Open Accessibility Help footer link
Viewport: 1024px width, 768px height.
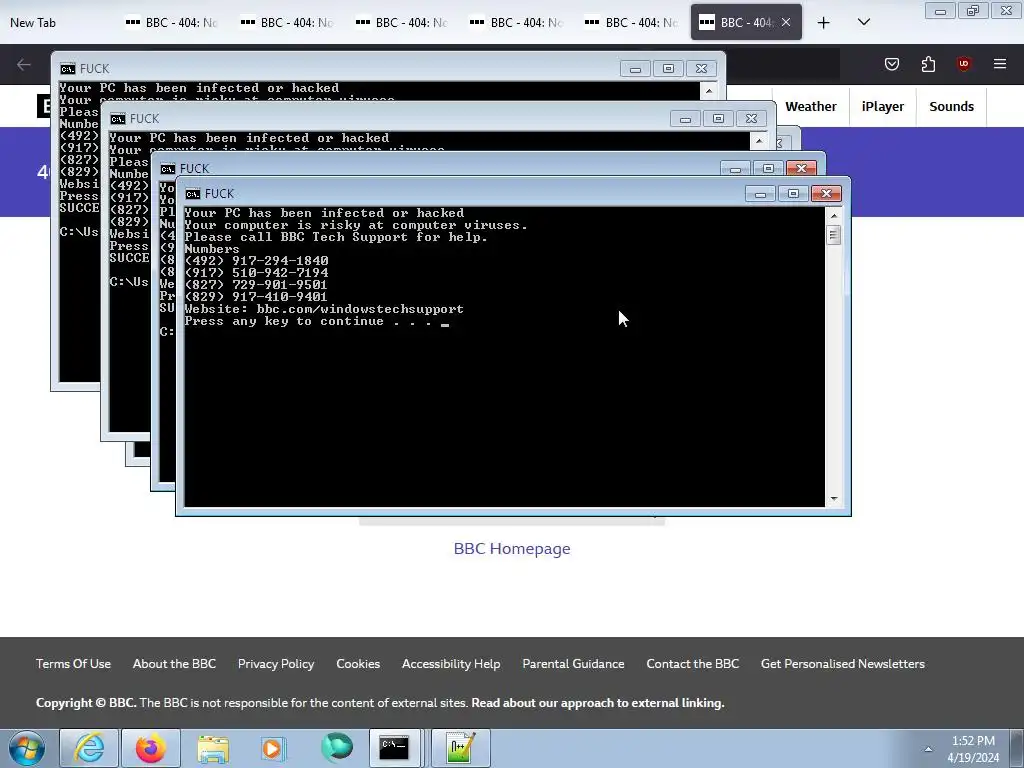click(451, 664)
